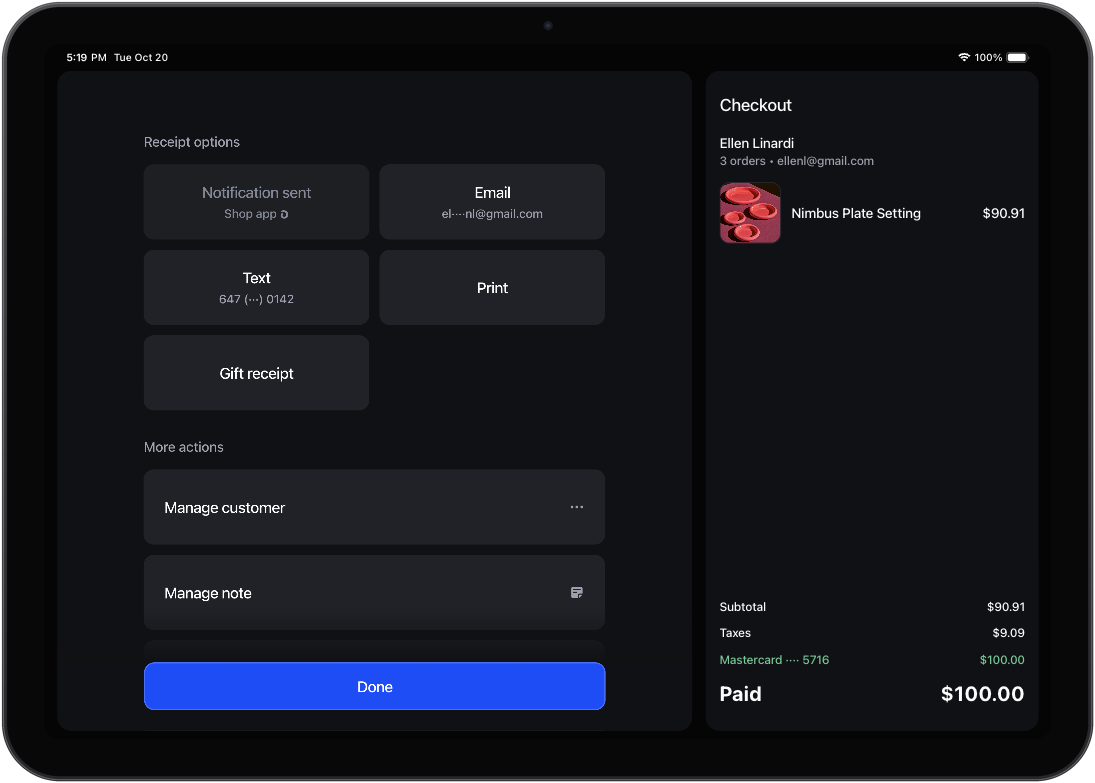
Task: Send the receipt by Email
Action: [x=492, y=202]
